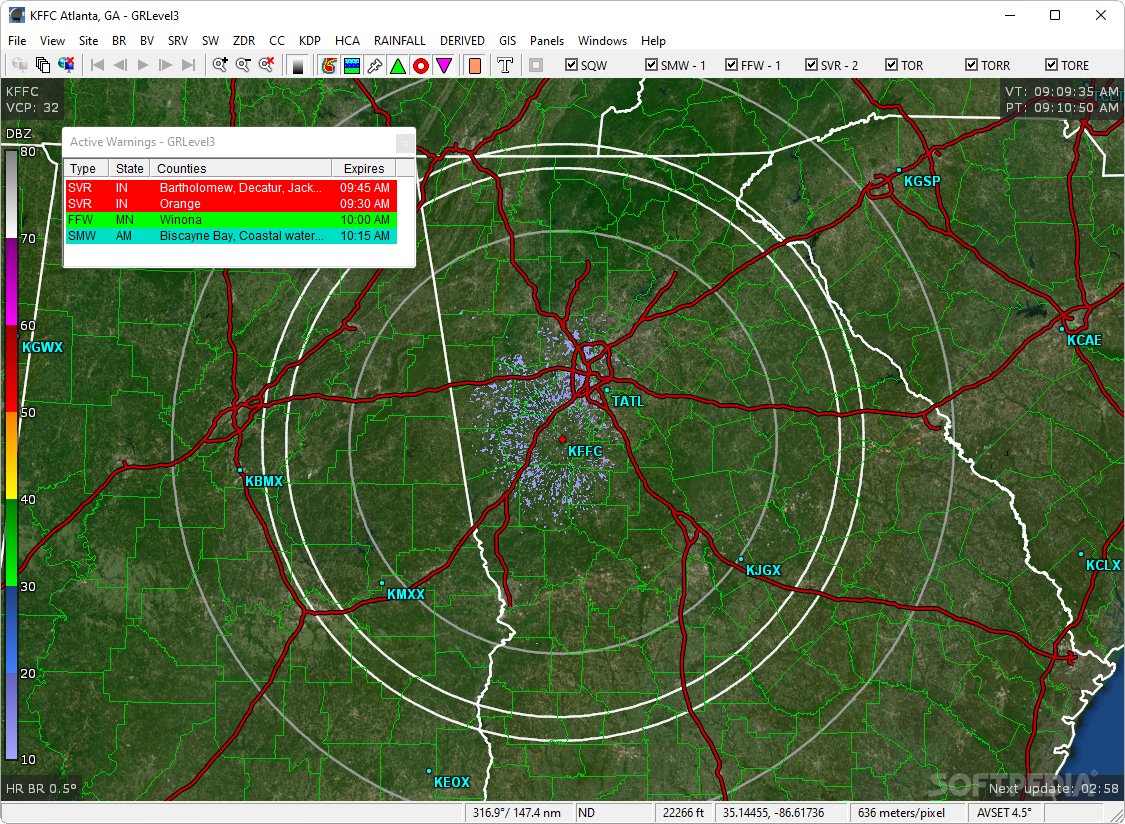This screenshot has width=1125, height=824.
Task: Toggle the red circle mesocyclone icon
Action: [x=420, y=65]
